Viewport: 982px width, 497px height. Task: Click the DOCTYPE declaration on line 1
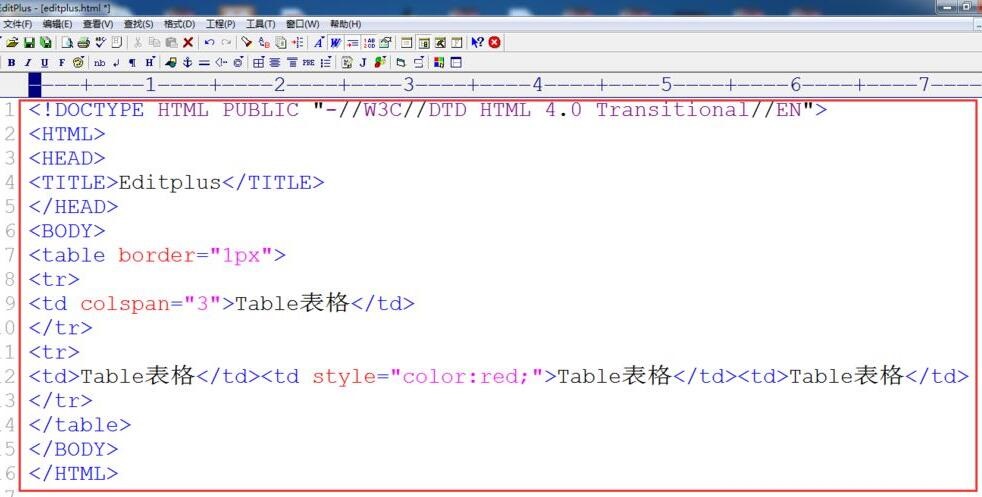click(428, 110)
